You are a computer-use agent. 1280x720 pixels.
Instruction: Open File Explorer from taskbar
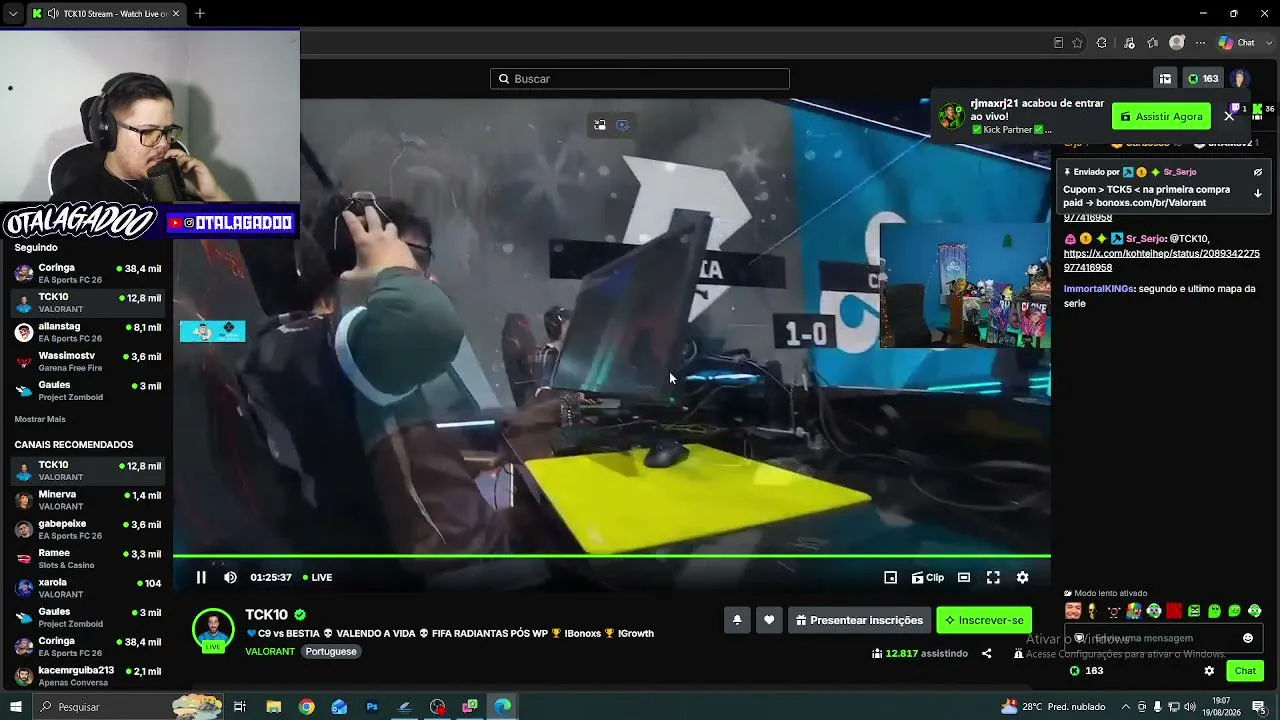click(x=274, y=707)
